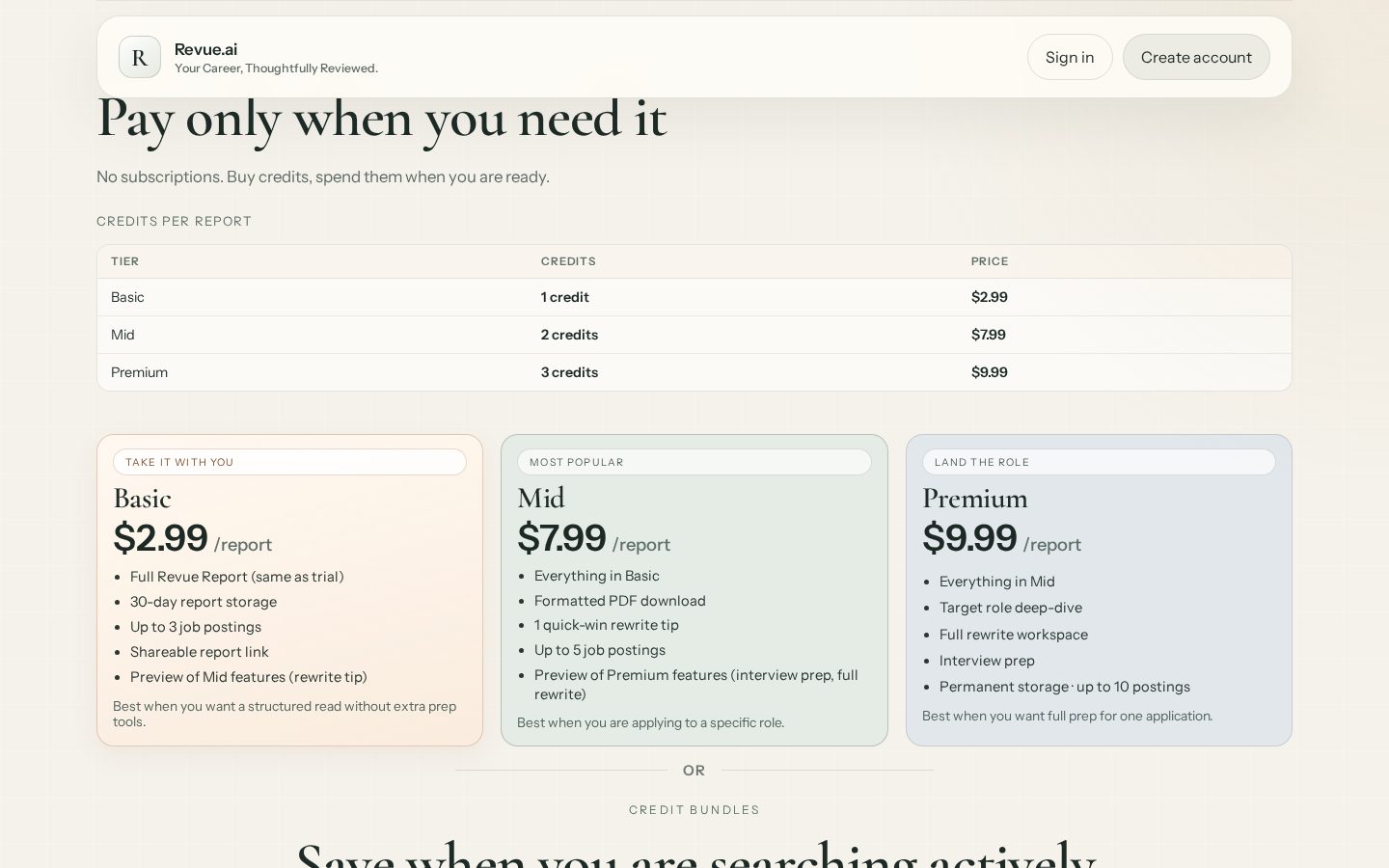Click the CREDITS column header
The height and width of the screenshot is (868, 1389).
click(x=568, y=261)
